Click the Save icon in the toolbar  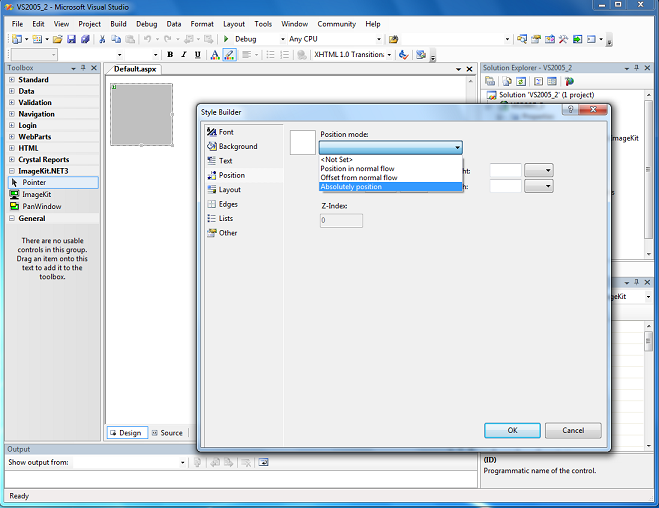tap(71, 39)
